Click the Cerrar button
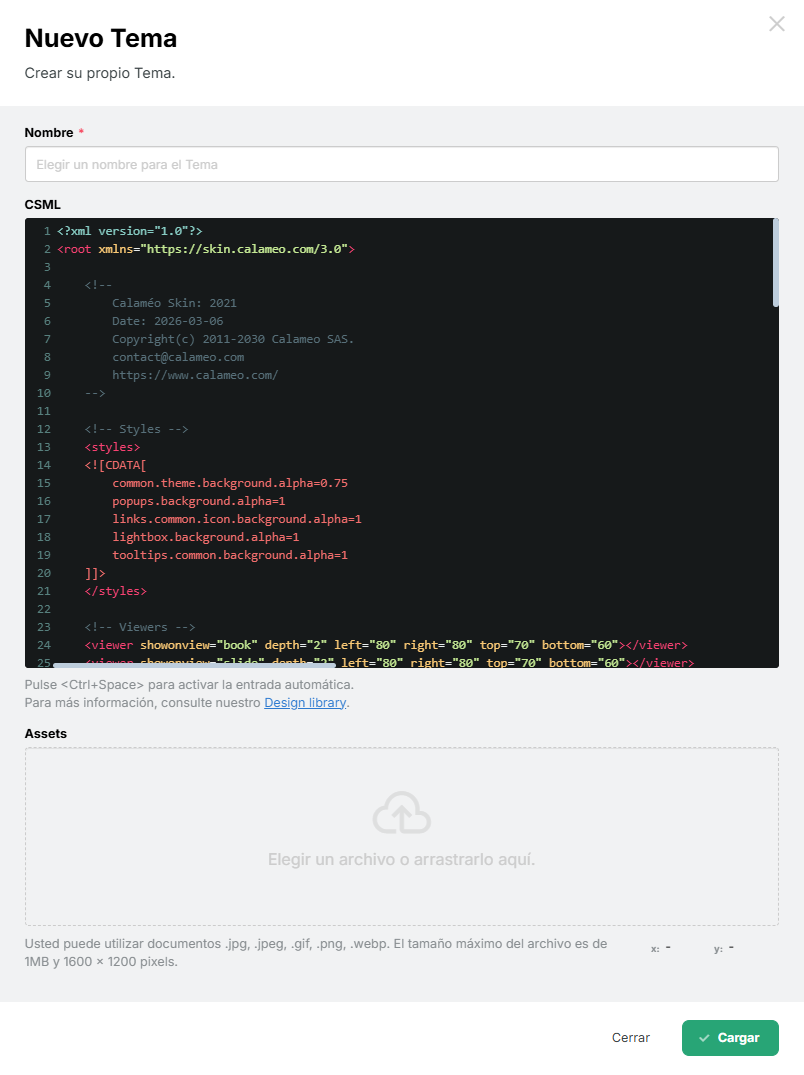The width and height of the screenshot is (804, 1075). click(x=631, y=1038)
